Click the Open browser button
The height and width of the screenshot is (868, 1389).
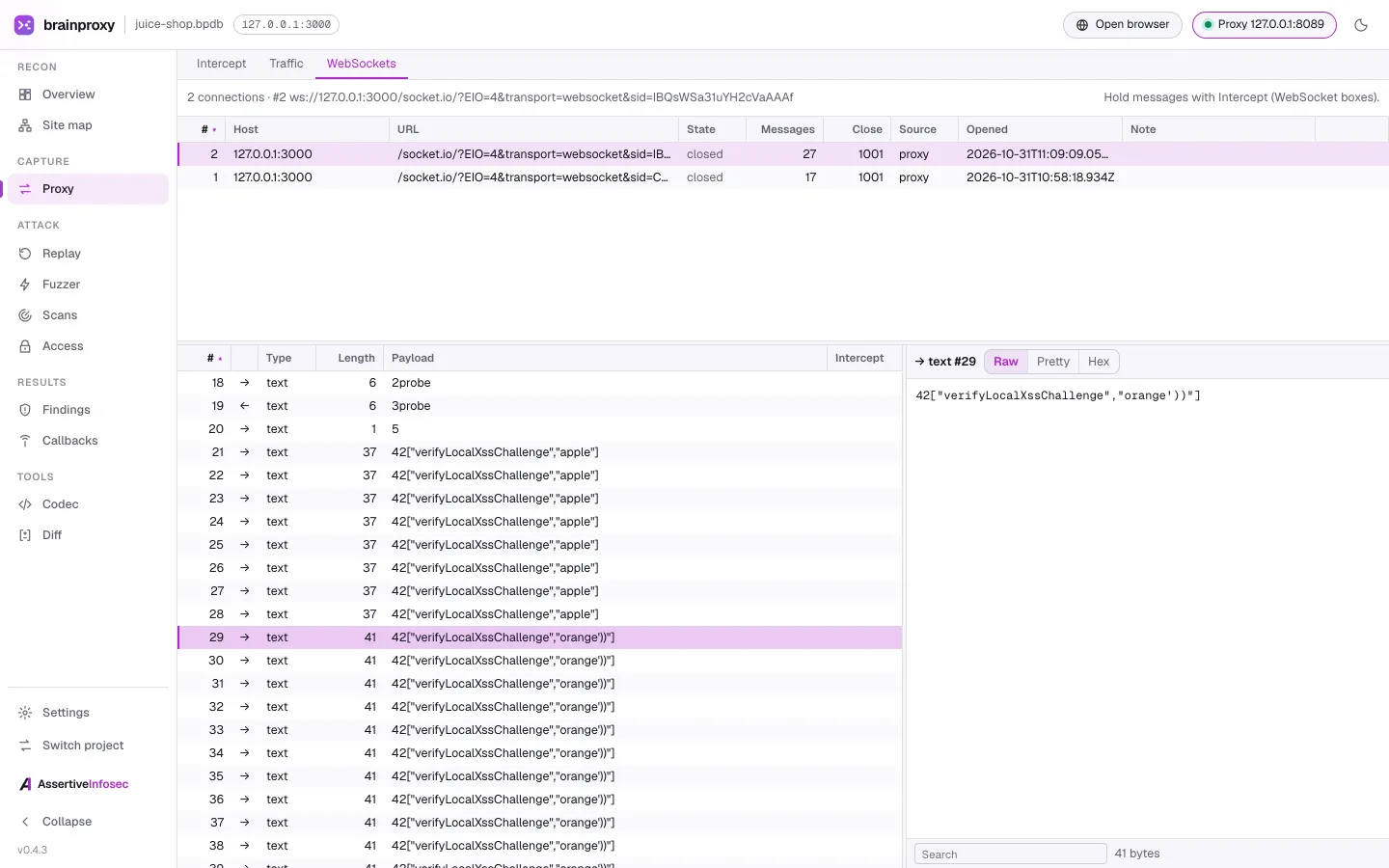1123,25
